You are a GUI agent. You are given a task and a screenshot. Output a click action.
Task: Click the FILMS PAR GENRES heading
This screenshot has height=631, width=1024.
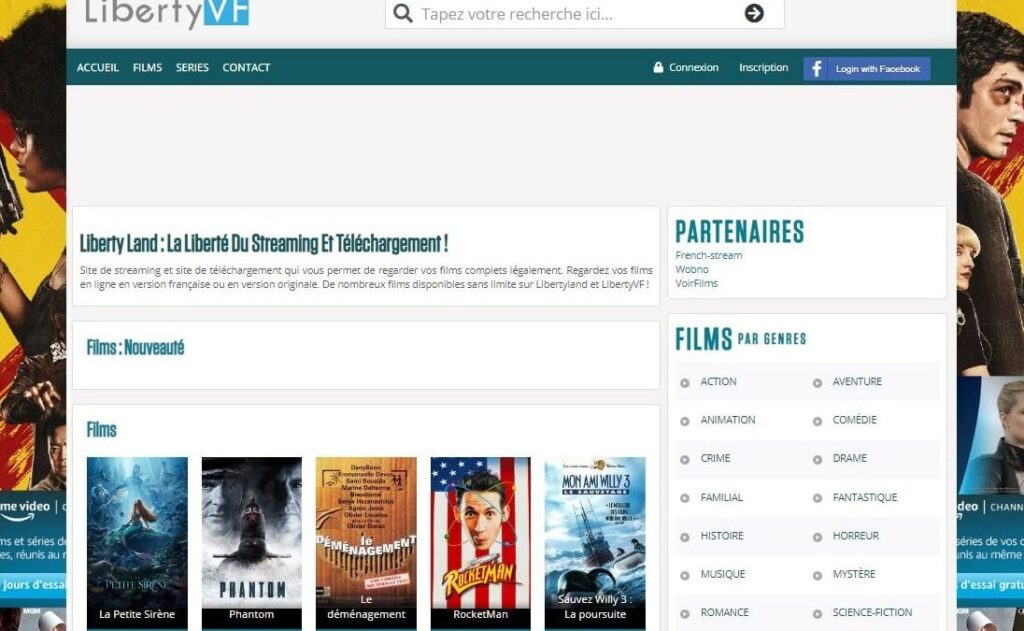[x=741, y=339]
